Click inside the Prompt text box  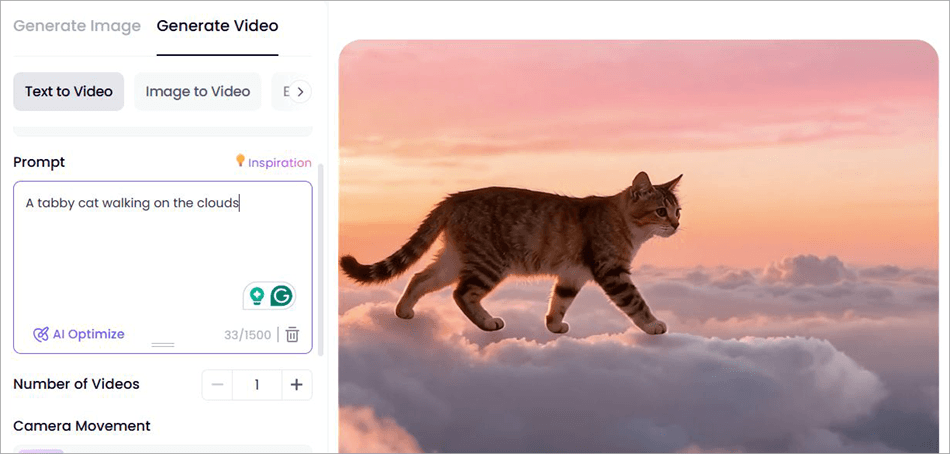163,267
